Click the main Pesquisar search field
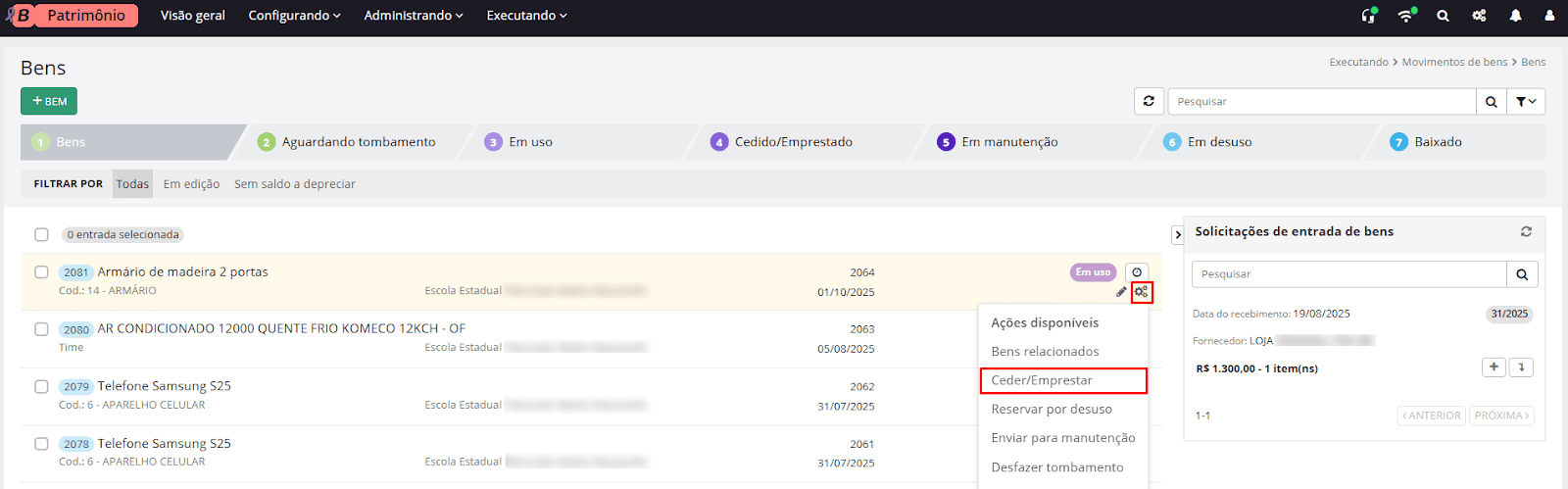Image resolution: width=1568 pixels, height=489 pixels. (1321, 101)
